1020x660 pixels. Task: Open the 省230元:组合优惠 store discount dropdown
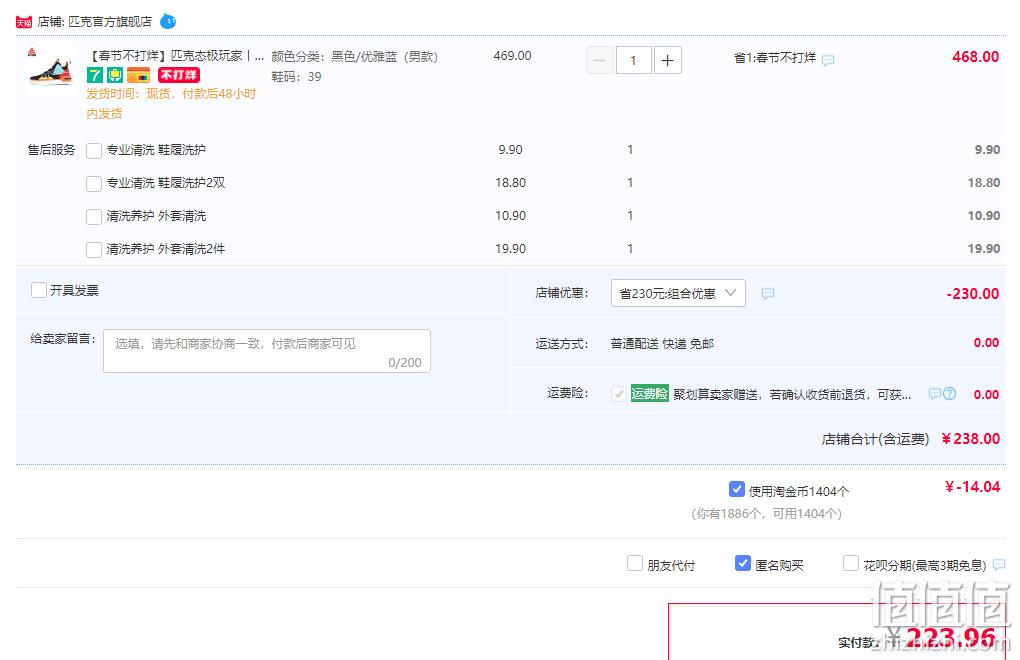coord(678,293)
